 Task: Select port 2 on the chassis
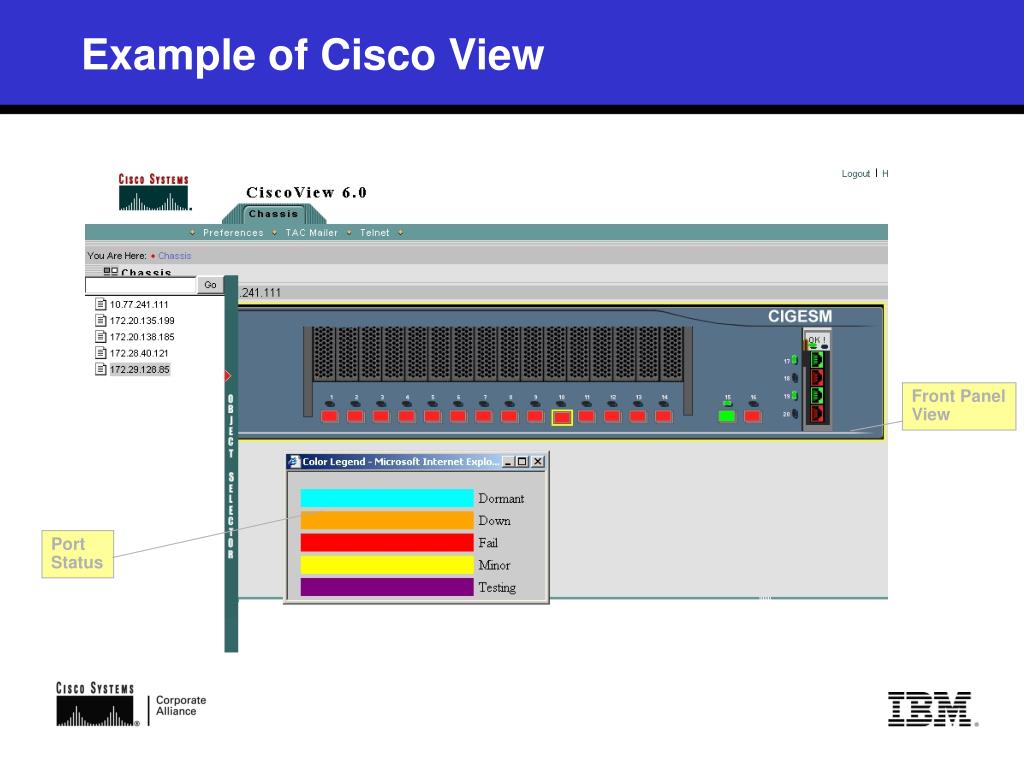[x=355, y=416]
